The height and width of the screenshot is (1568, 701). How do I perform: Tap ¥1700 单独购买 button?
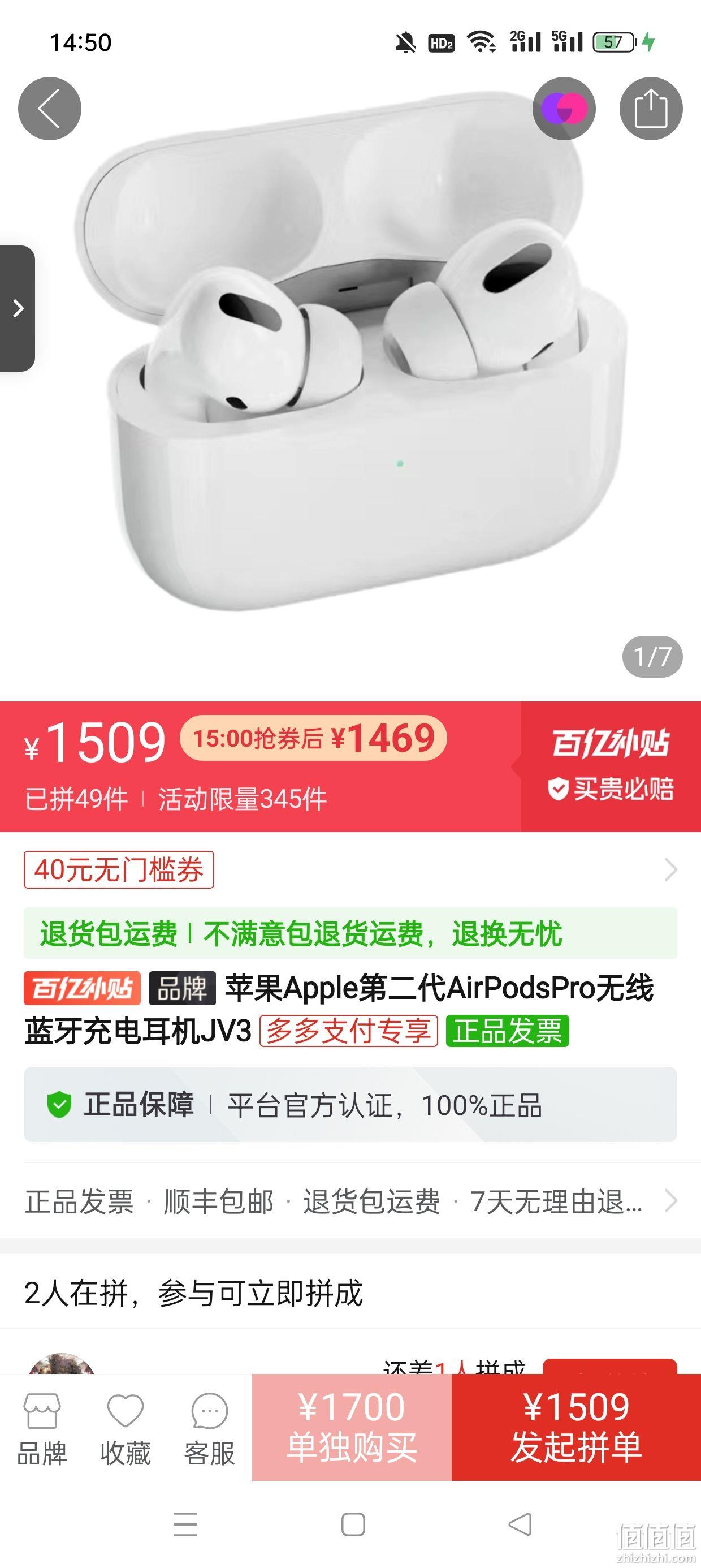tap(352, 1427)
